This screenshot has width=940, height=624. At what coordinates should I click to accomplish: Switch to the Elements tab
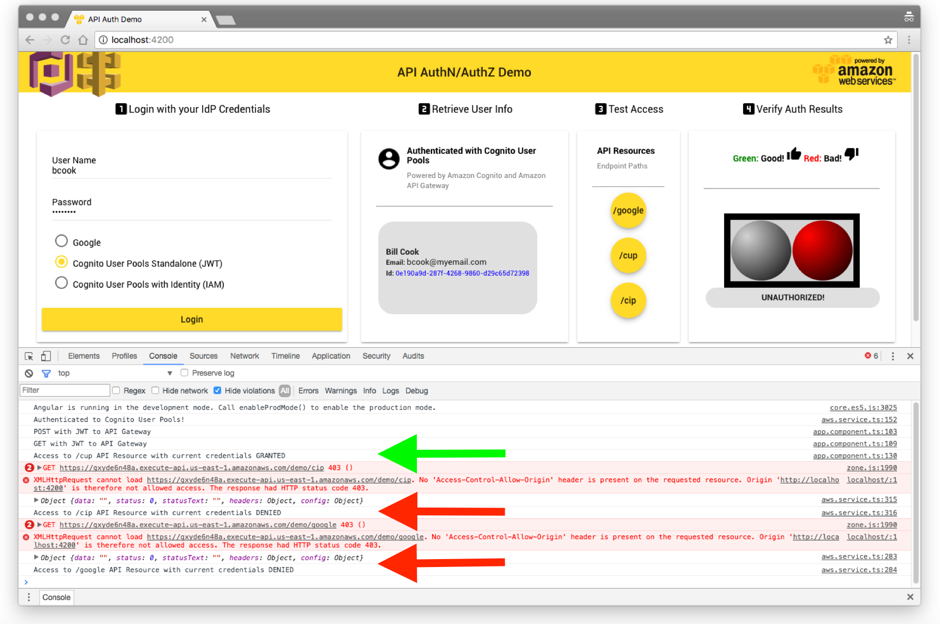point(84,356)
